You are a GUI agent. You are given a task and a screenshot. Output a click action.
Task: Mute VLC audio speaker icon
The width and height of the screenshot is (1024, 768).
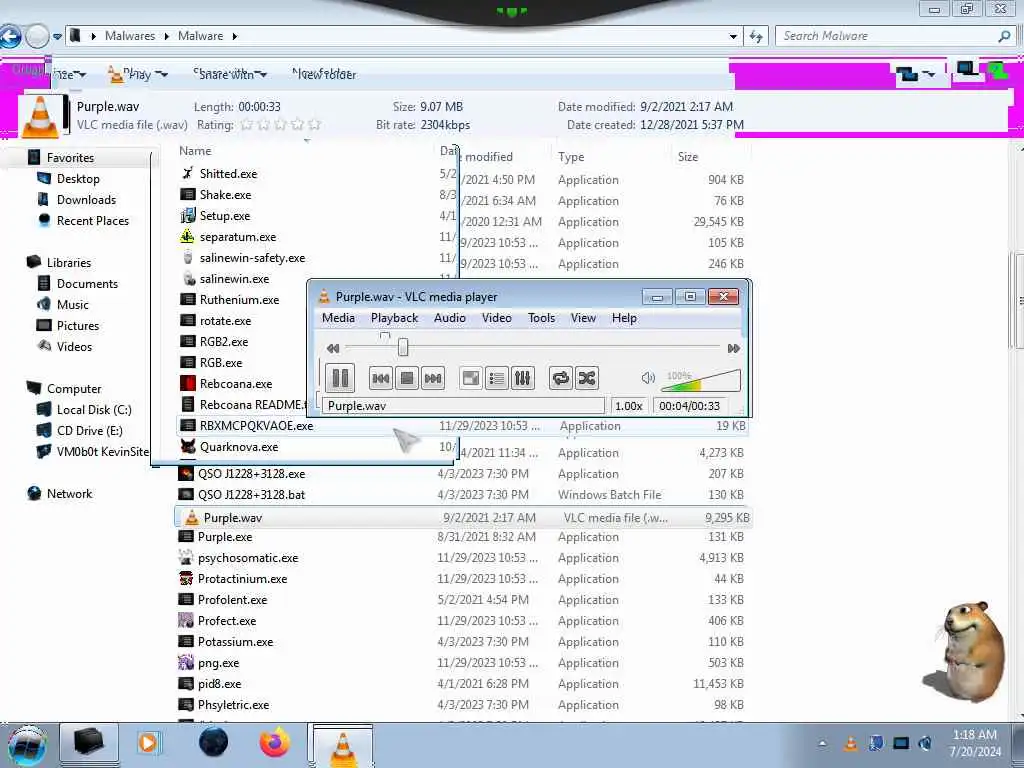point(648,377)
